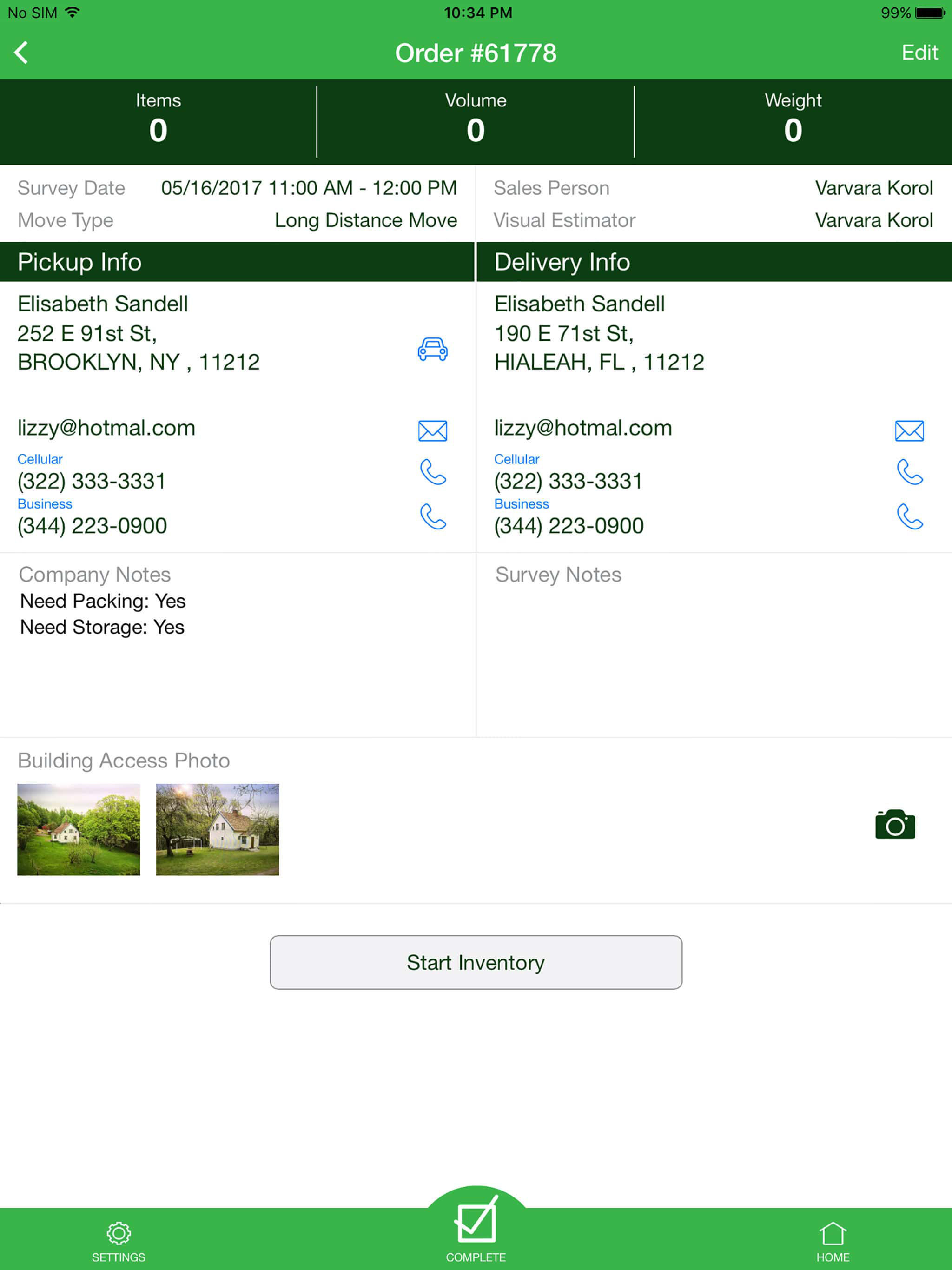
Task: Tap the Need Storage: Yes note
Action: tap(102, 627)
